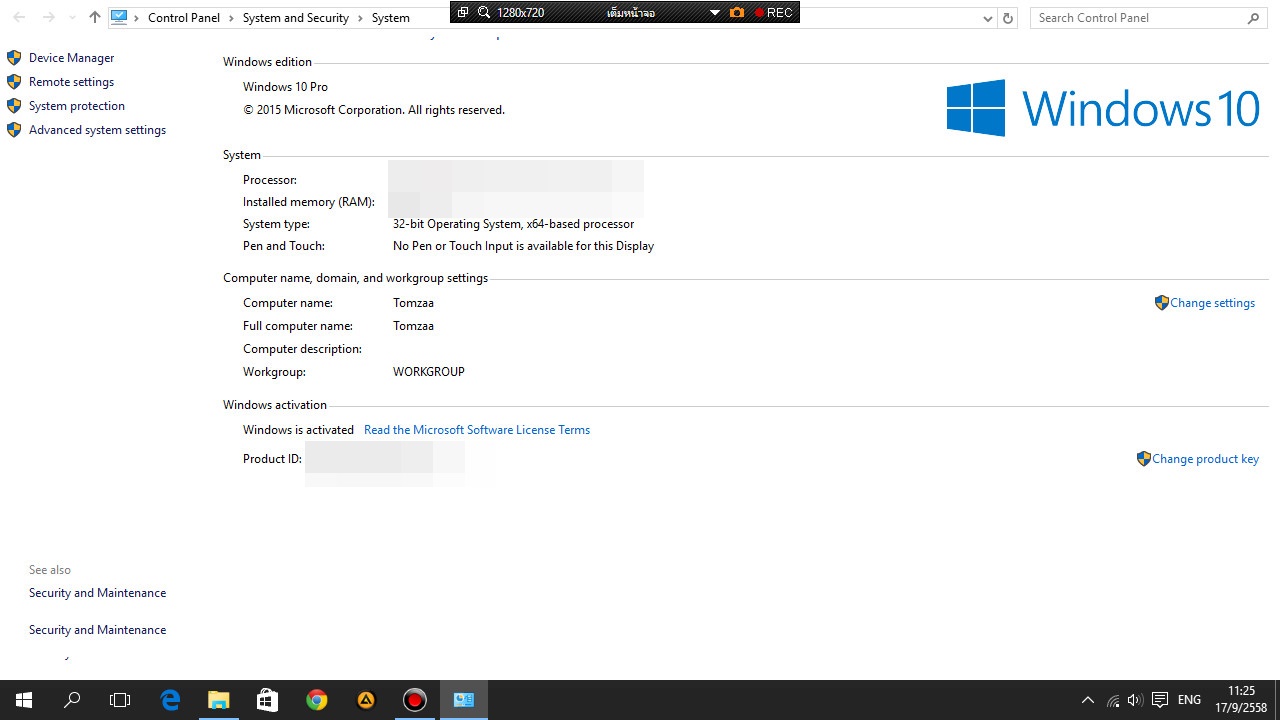
Task: Switch to the screen recorder taskbar app
Action: tap(415, 700)
